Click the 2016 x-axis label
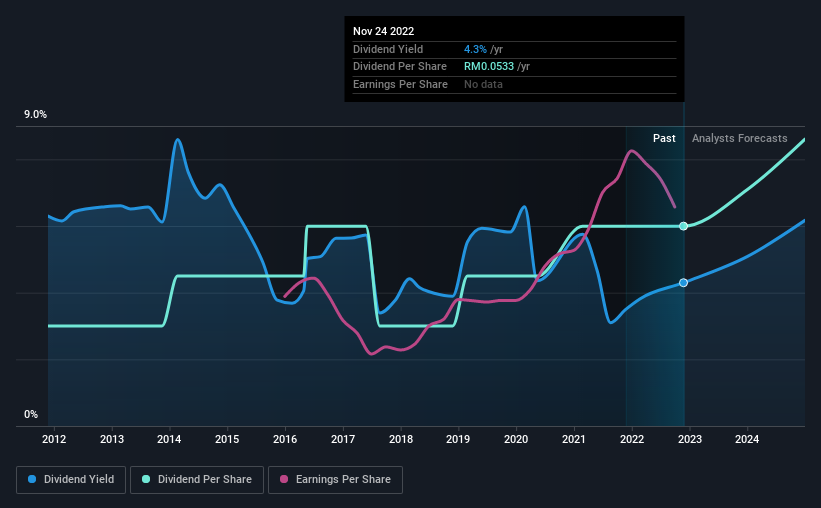 pyautogui.click(x=285, y=439)
